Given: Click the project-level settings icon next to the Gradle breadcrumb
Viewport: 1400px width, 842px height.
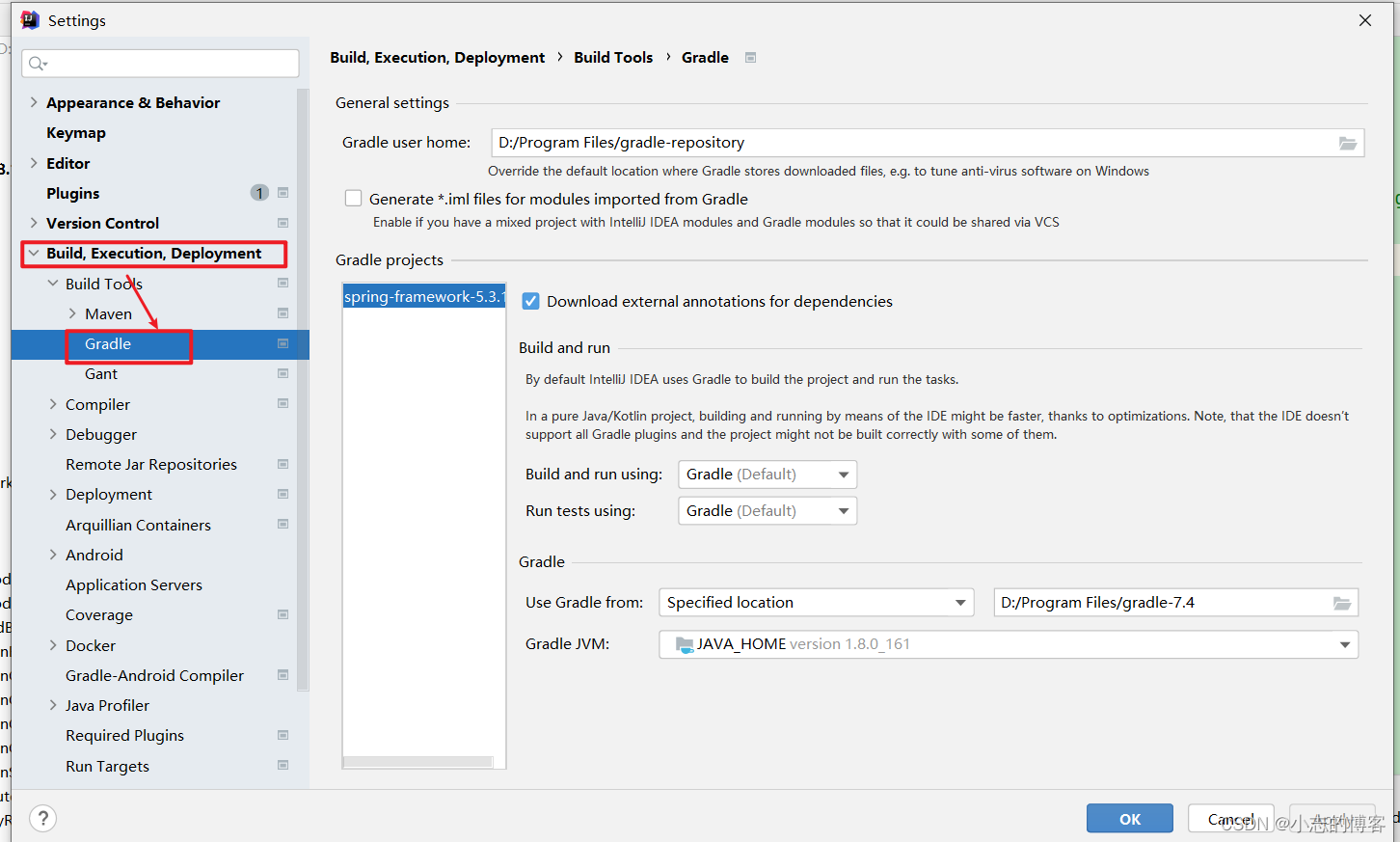Looking at the screenshot, I should [x=751, y=58].
